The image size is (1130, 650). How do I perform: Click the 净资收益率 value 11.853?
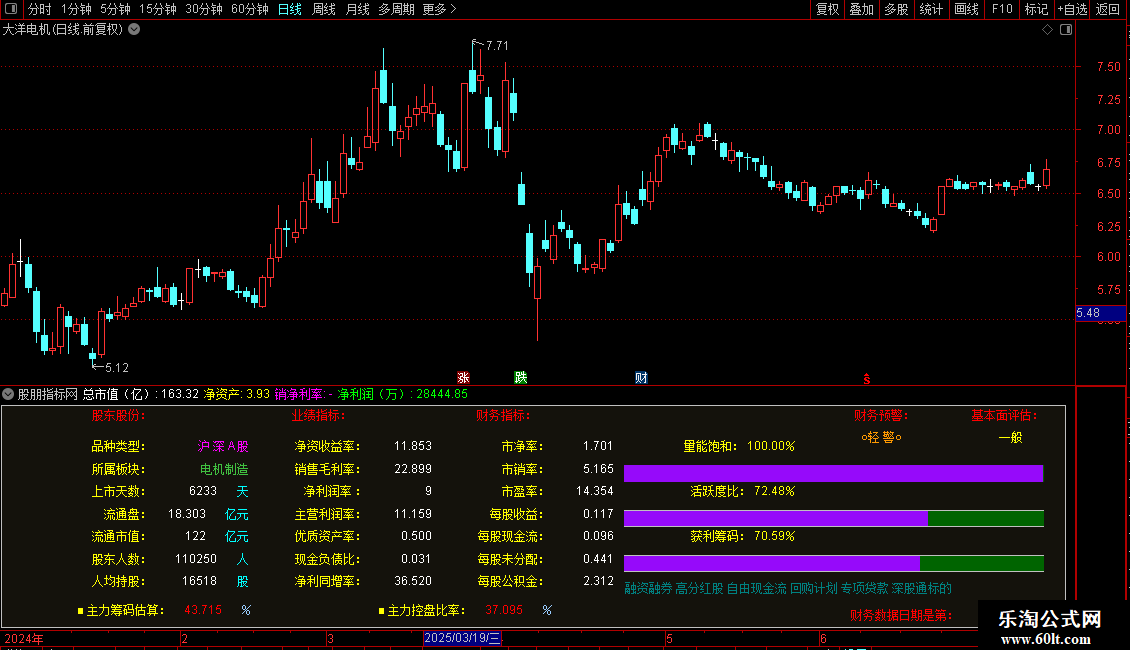413,447
